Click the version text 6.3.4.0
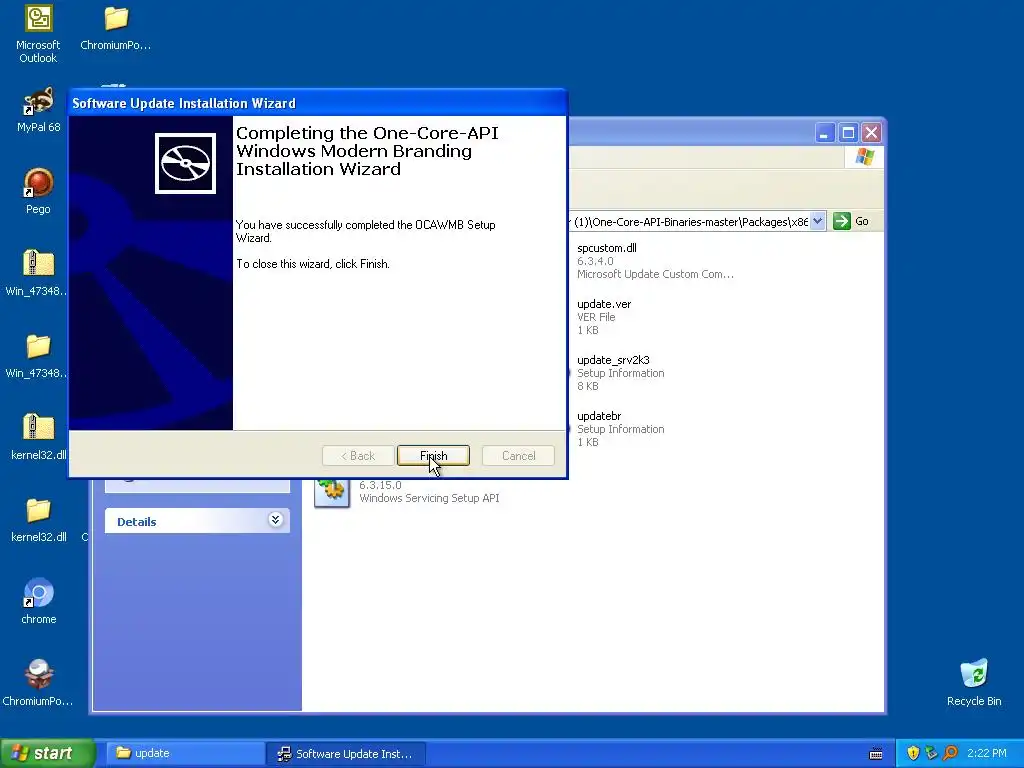The width and height of the screenshot is (1024, 768). 595,261
